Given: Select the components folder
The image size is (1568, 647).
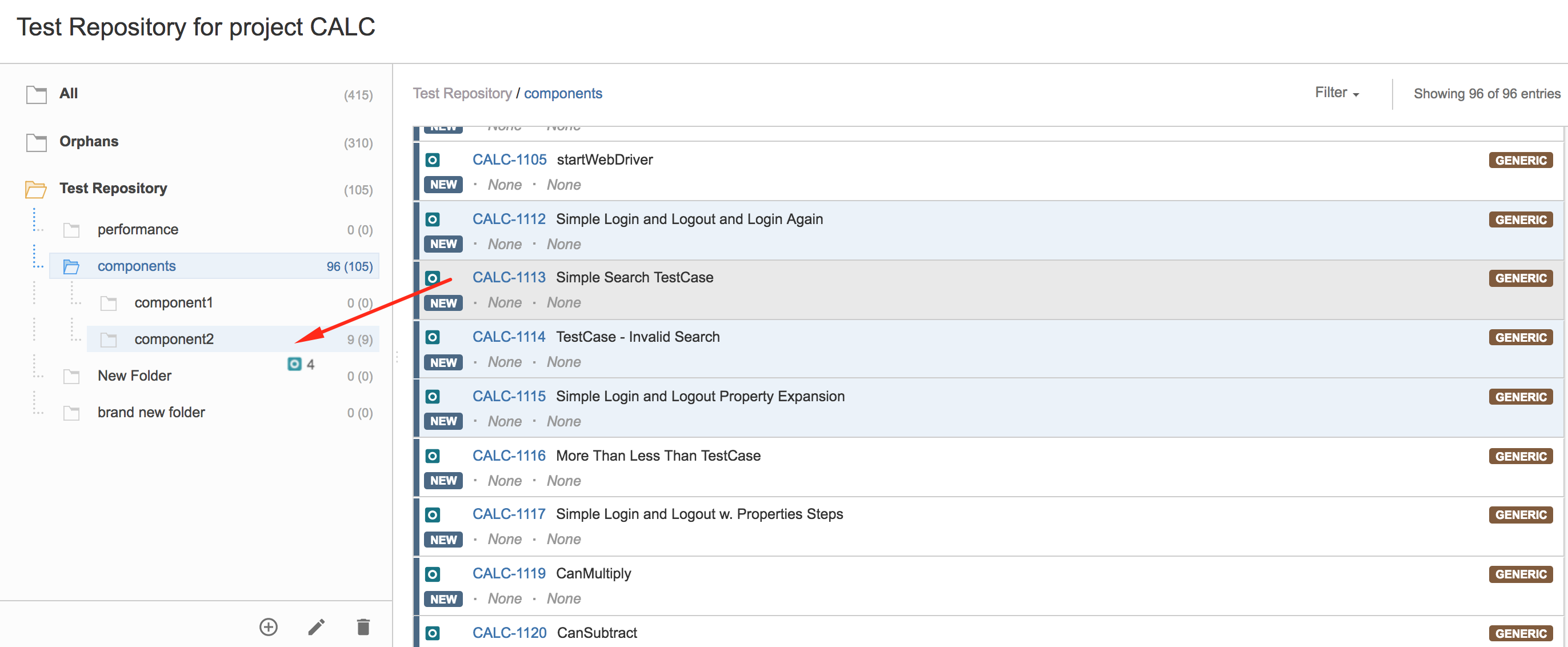Looking at the screenshot, I should (x=214, y=266).
